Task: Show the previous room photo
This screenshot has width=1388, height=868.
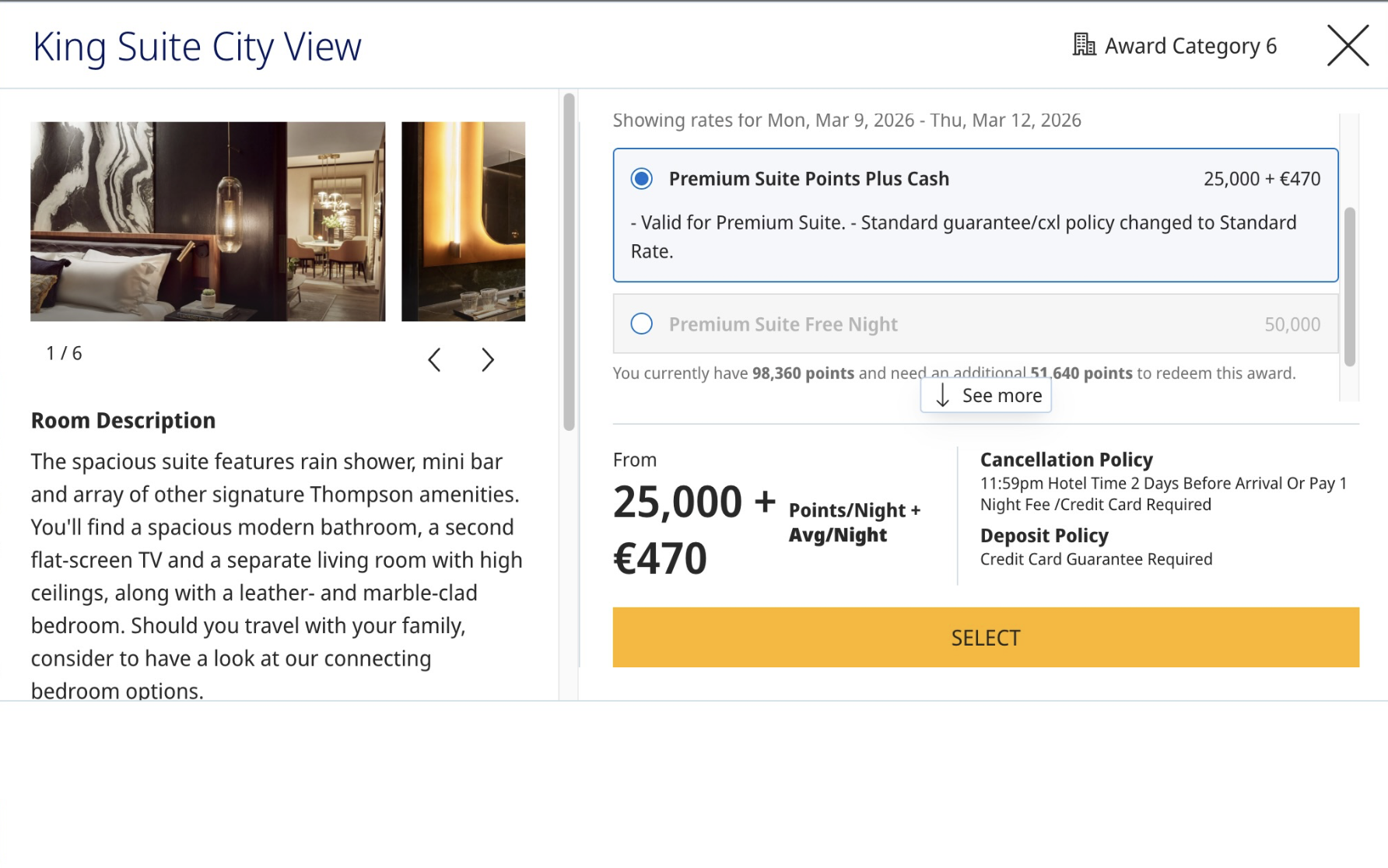Action: (435, 360)
